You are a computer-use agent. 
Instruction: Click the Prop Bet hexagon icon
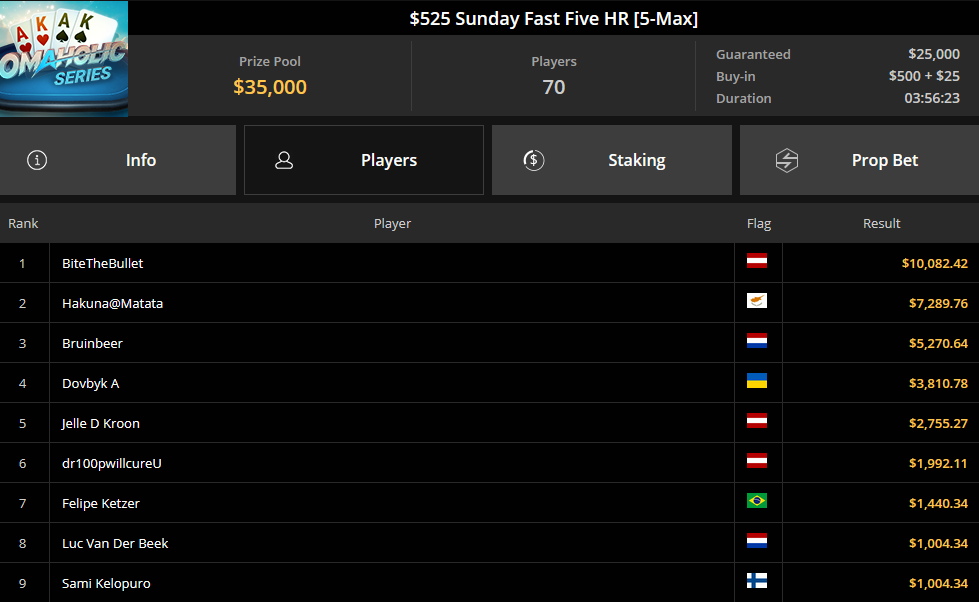(787, 160)
